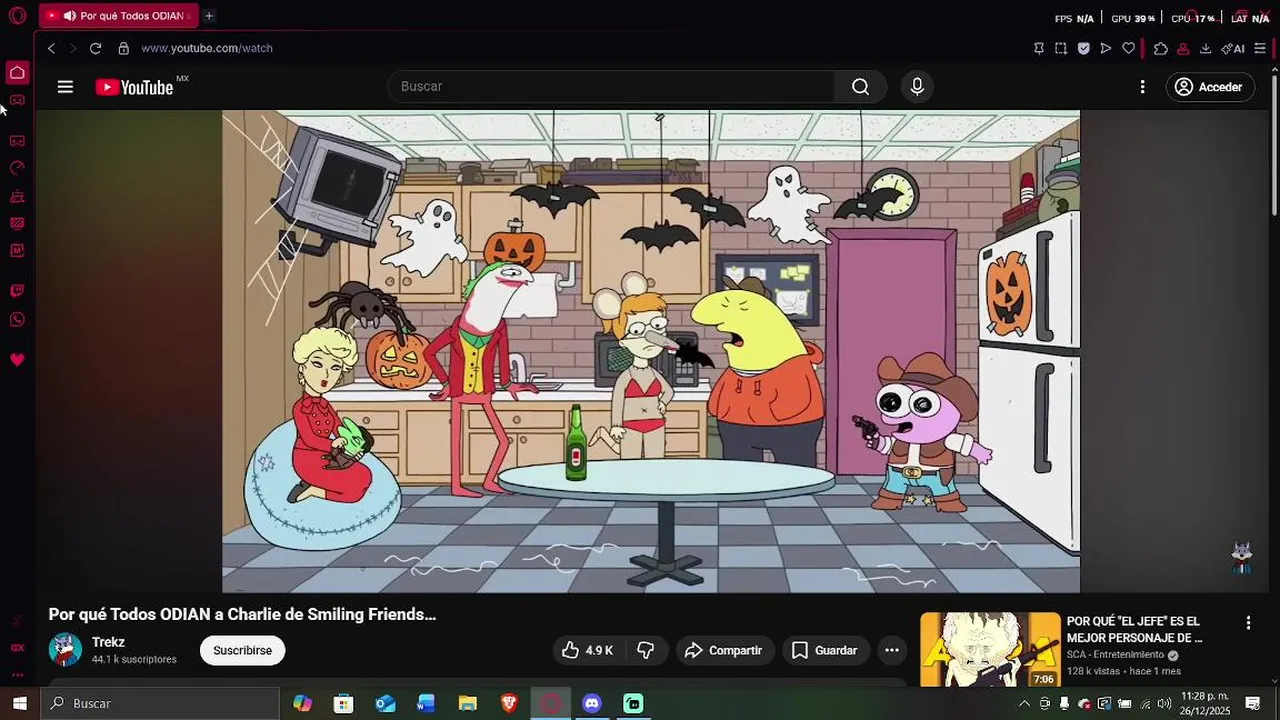The image size is (1280, 720).
Task: Switch to the 'Por qué Todos ODIAN' tab
Action: click(x=118, y=16)
